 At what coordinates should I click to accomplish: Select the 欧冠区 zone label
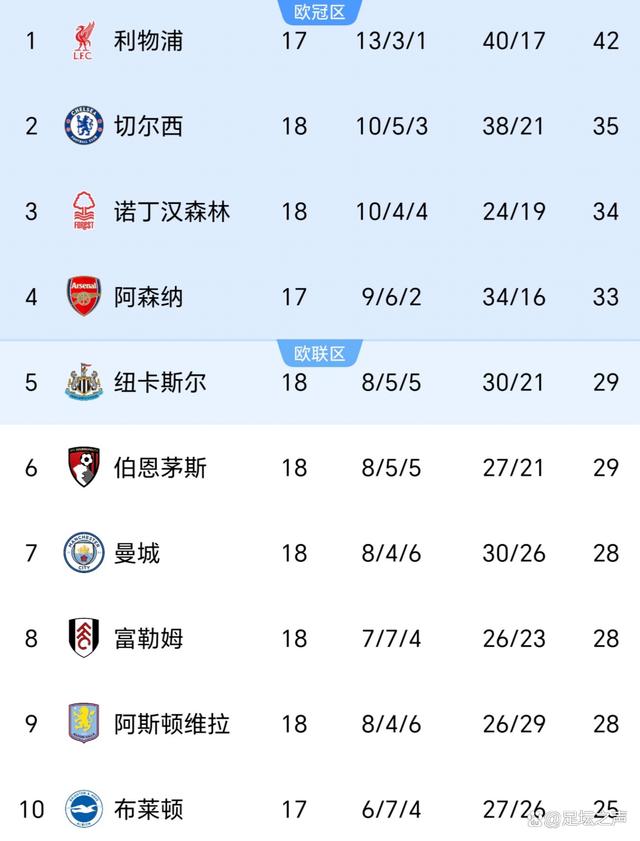[320, 12]
